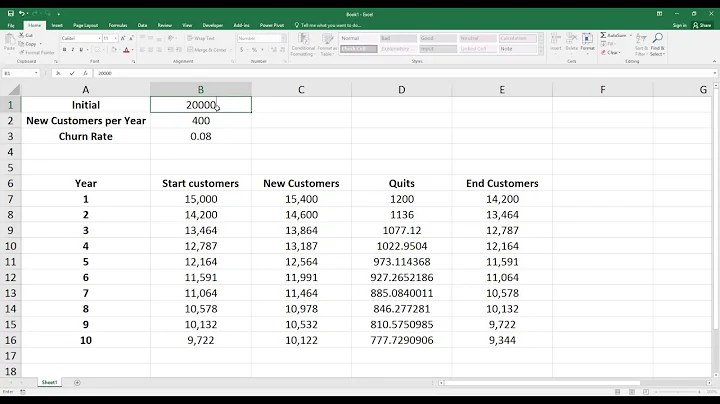Open the font size dropdown
Screen dimensions: 720x404
click(x=115, y=38)
